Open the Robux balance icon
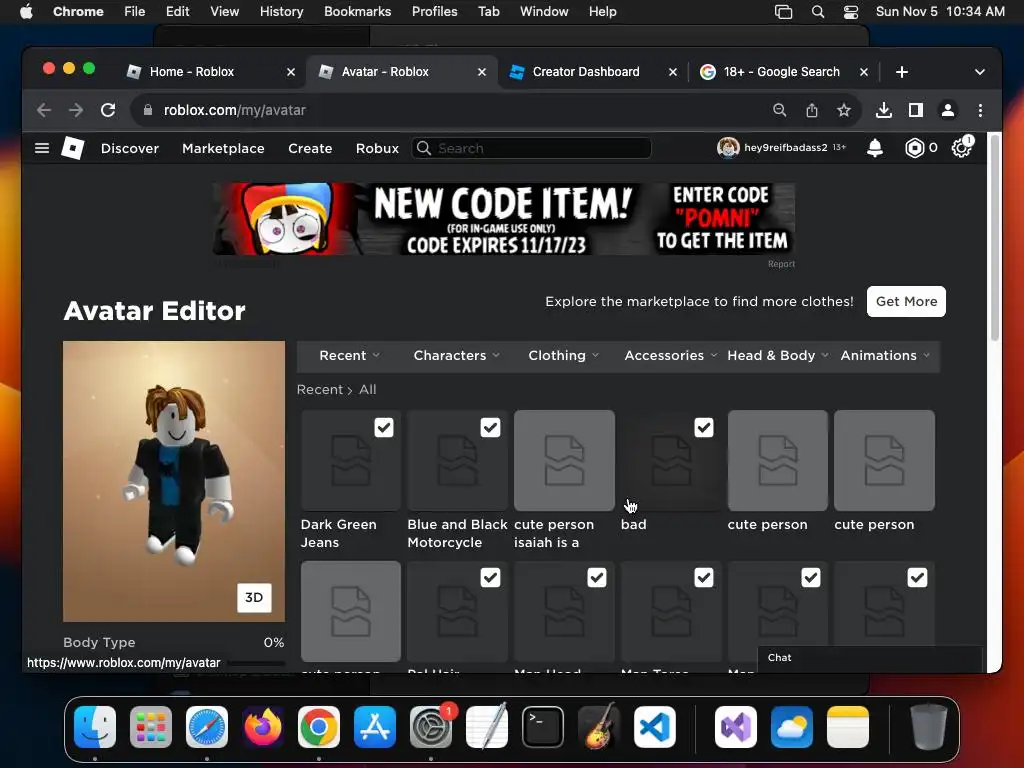The height and width of the screenshot is (768, 1024). pos(914,148)
